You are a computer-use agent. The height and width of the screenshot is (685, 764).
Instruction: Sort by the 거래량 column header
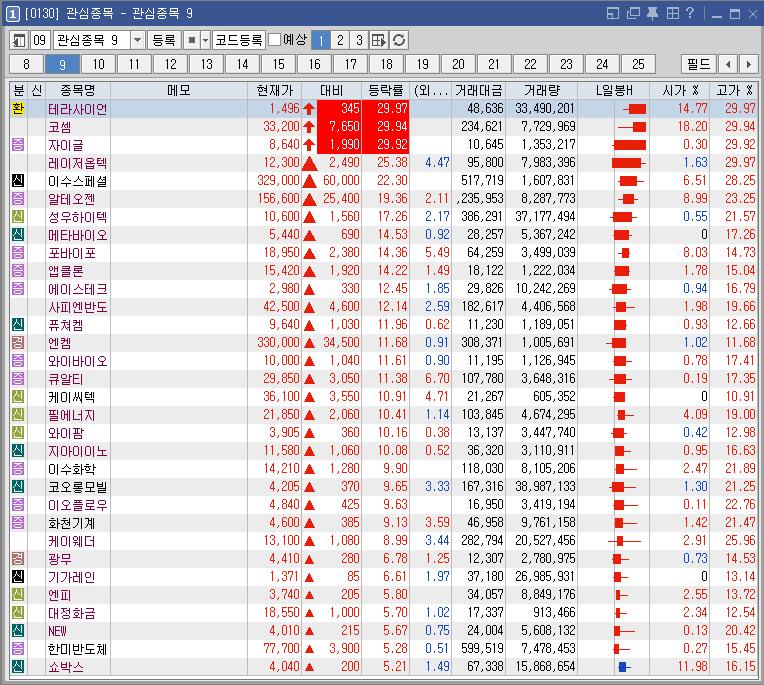pyautogui.click(x=542, y=91)
